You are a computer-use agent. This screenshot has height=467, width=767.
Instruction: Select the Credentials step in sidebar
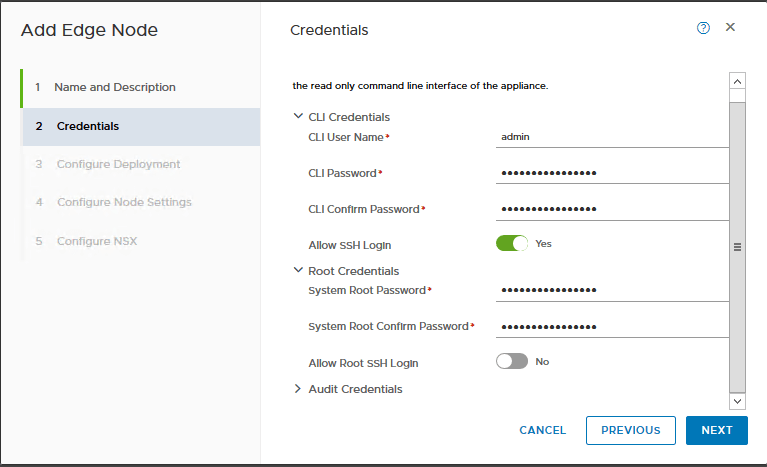click(88, 126)
